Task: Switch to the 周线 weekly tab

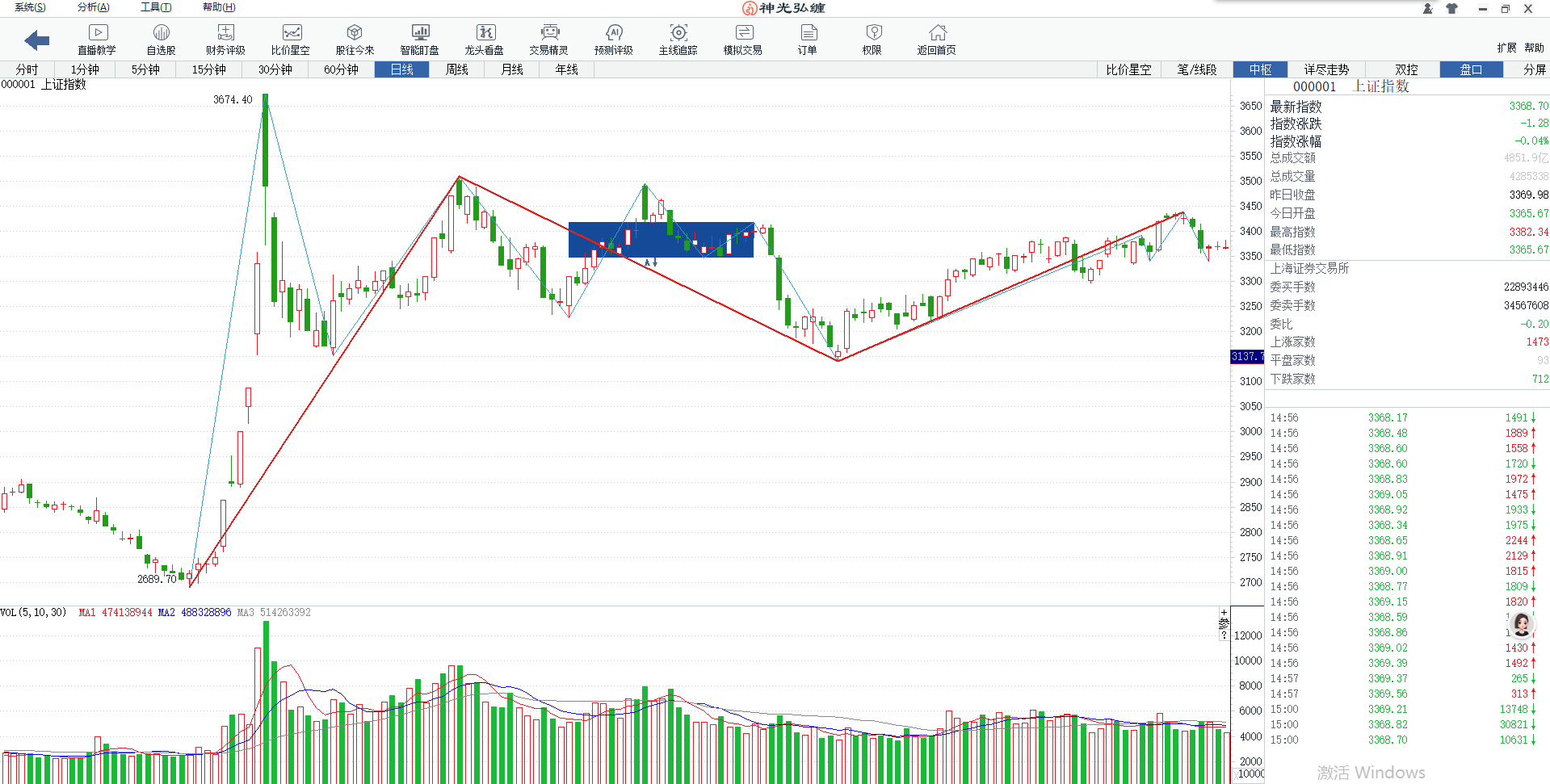Action: click(x=456, y=69)
